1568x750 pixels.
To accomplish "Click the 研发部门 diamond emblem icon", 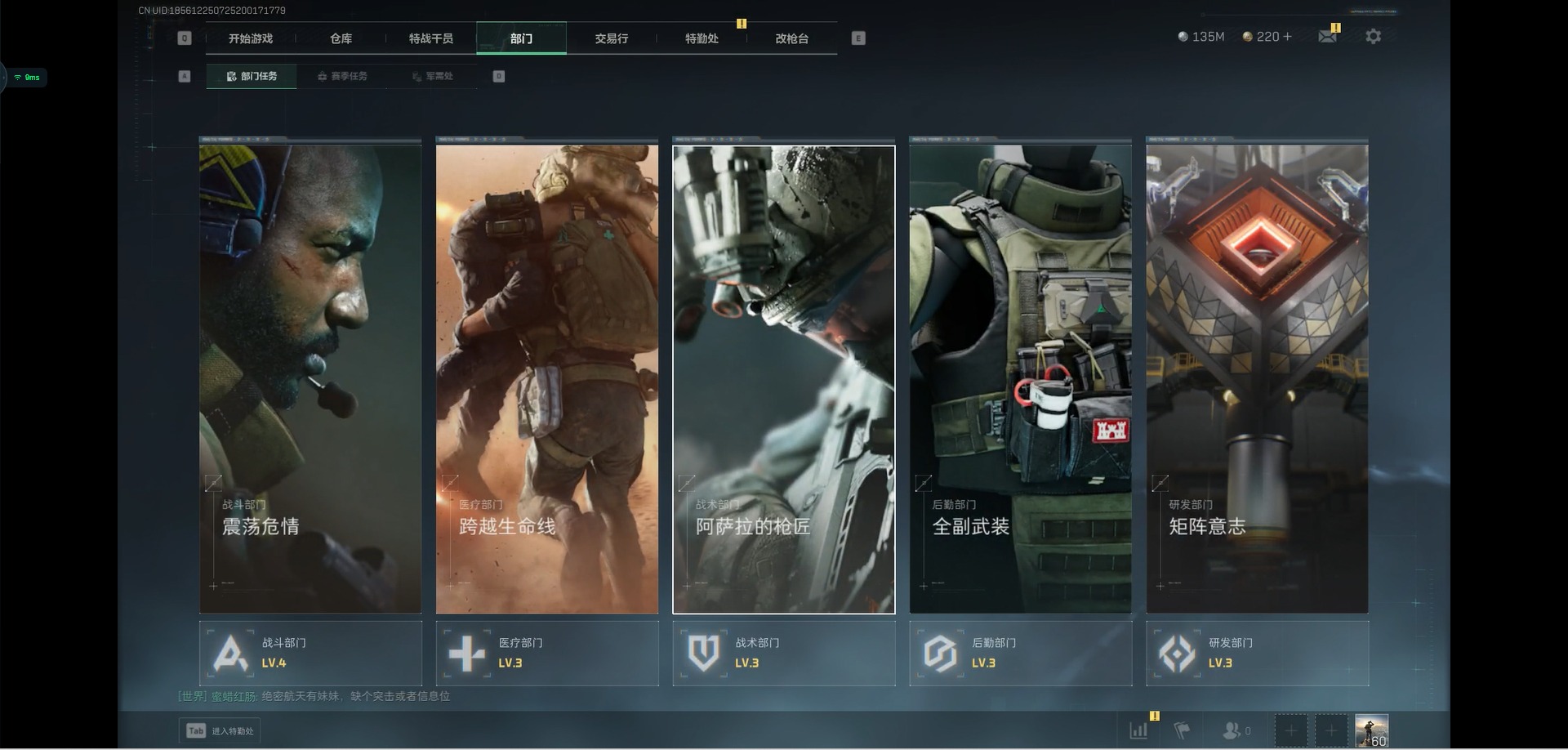I will [x=1177, y=654].
